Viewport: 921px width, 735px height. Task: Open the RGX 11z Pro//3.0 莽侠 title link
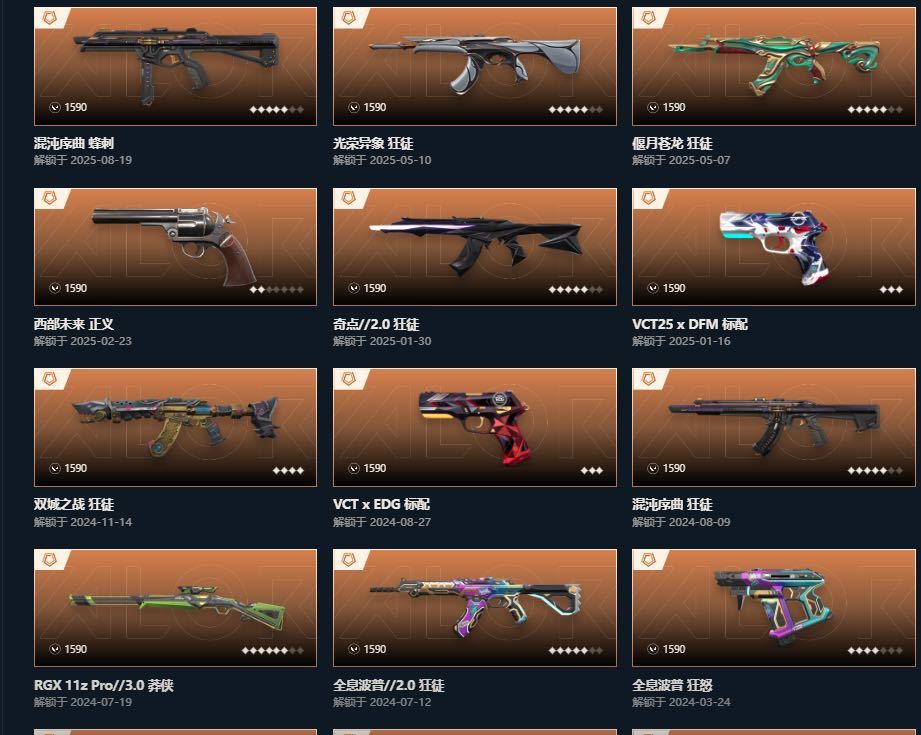click(x=103, y=686)
